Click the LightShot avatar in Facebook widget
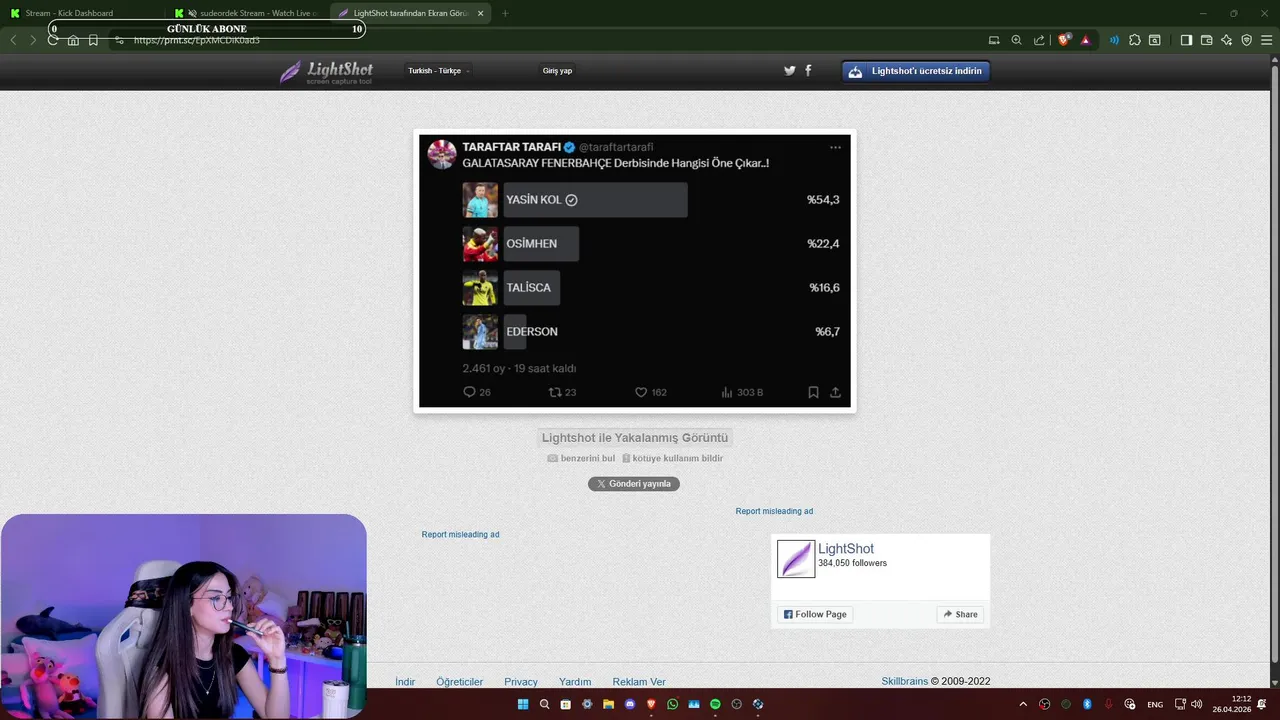The image size is (1280, 720). click(x=796, y=559)
